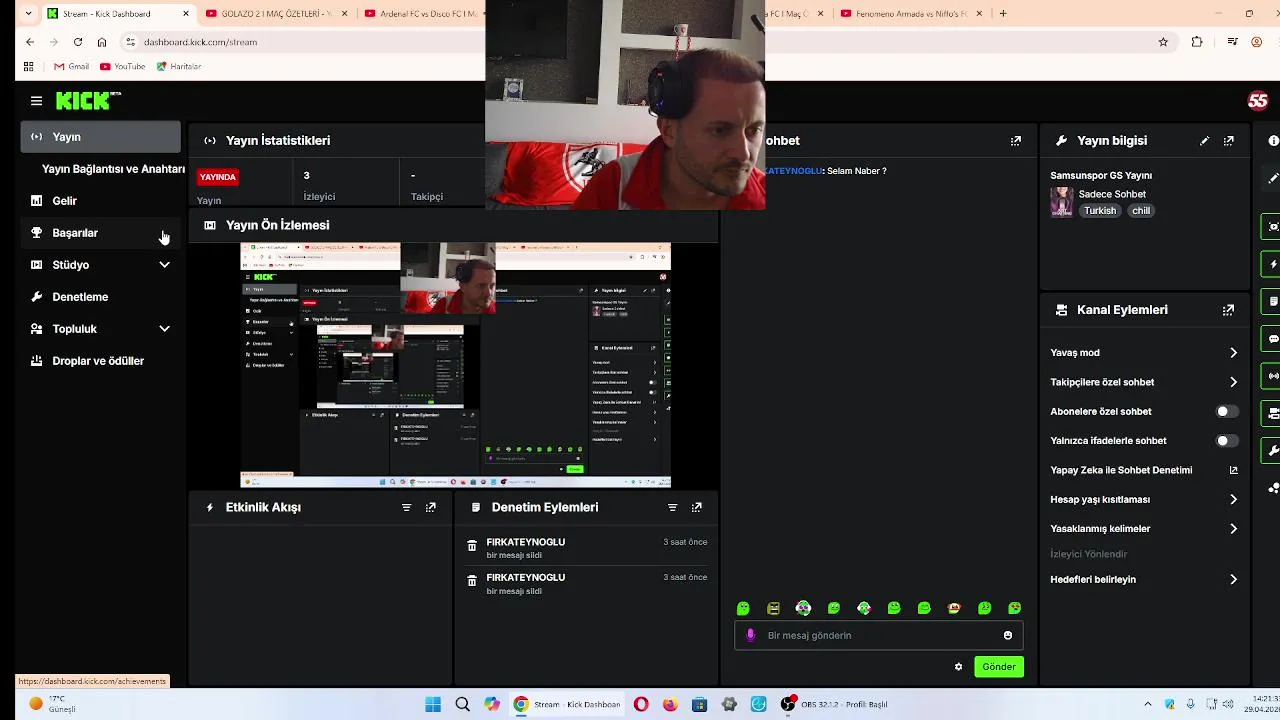Viewport: 1280px width, 720px height.
Task: Open the profile avatar in the top right
Action: [1258, 101]
